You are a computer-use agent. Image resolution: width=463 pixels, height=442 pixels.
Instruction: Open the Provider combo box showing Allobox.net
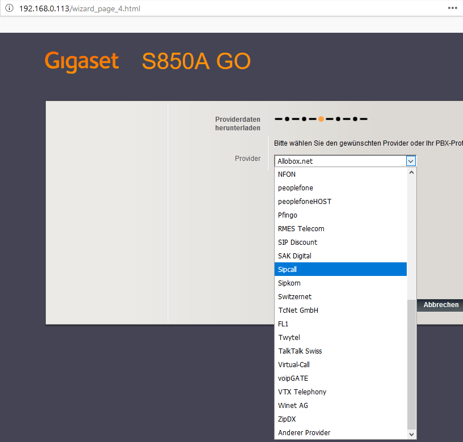(x=345, y=161)
